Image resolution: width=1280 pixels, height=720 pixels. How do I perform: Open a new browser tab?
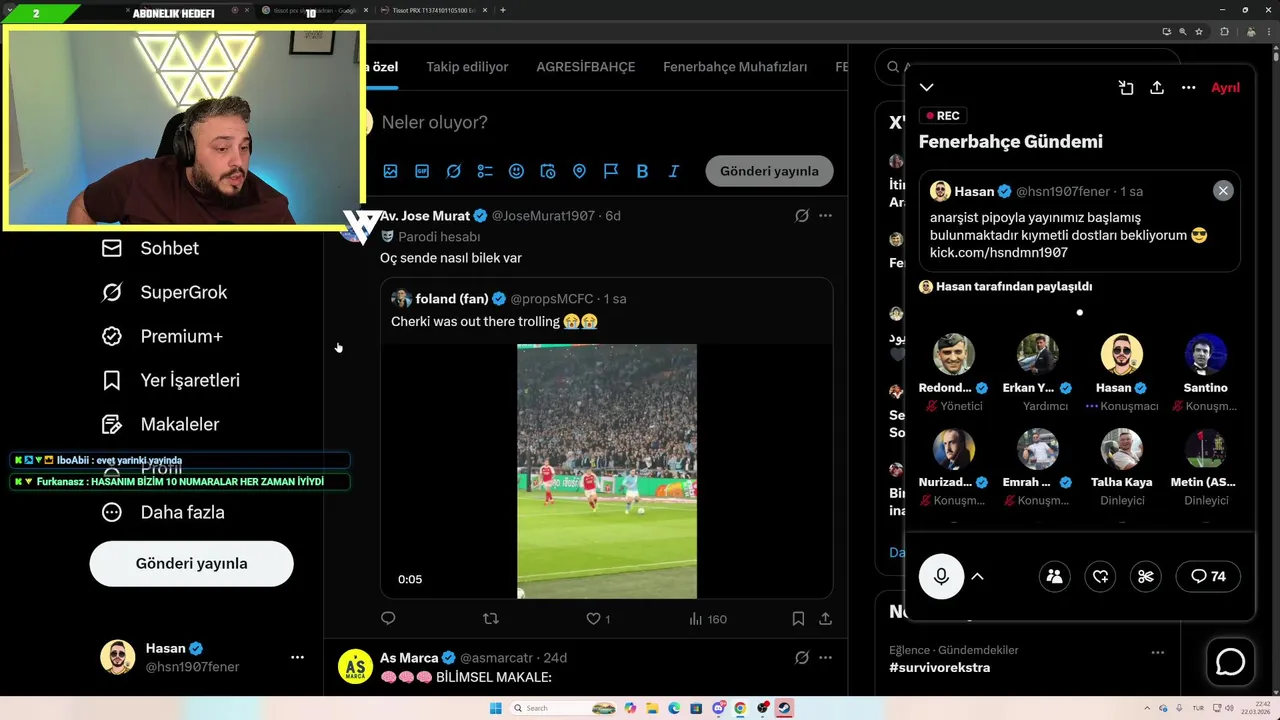(502, 10)
